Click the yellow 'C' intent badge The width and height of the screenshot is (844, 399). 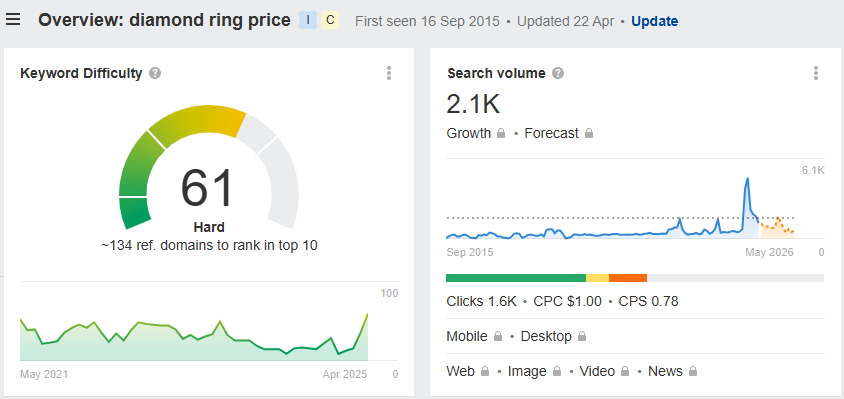pos(330,20)
